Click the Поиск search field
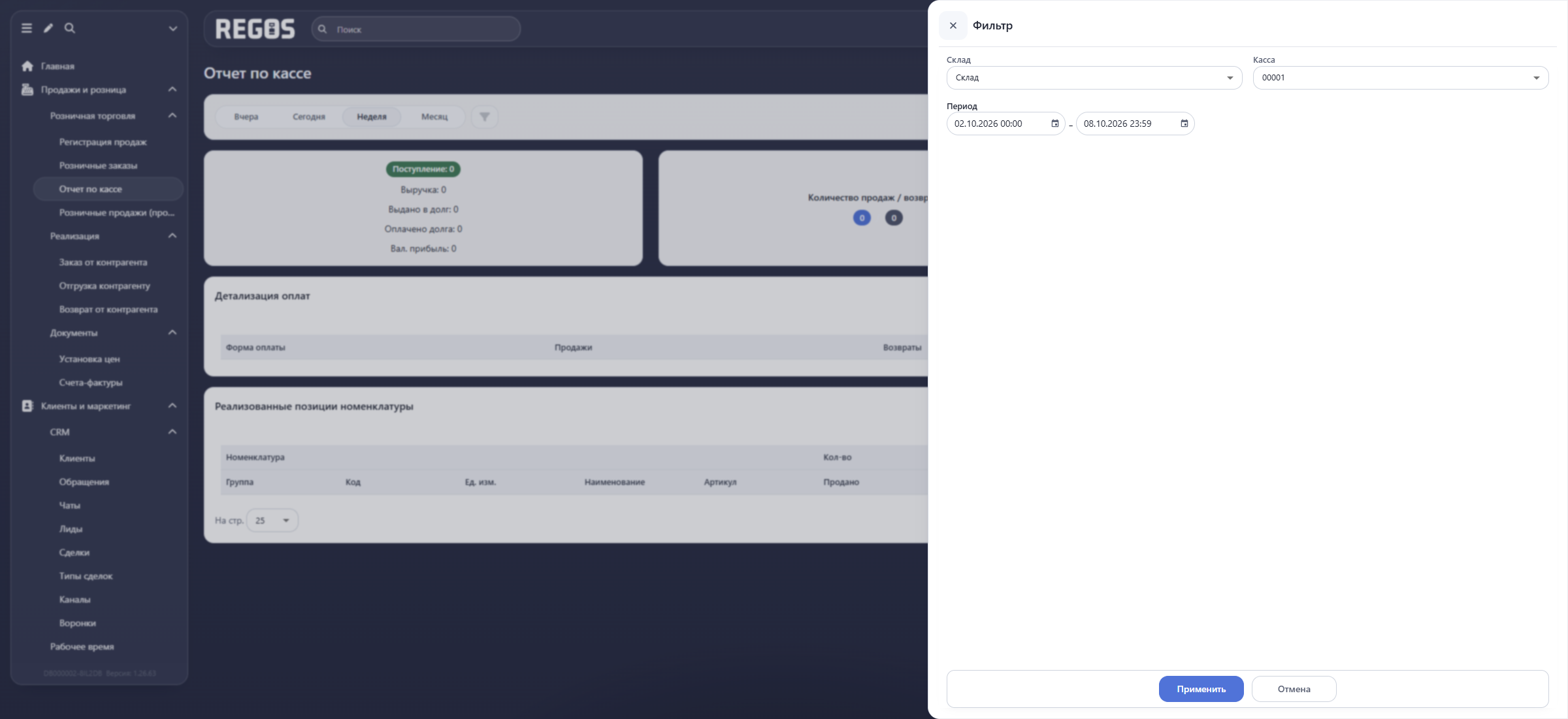Image resolution: width=1568 pixels, height=719 pixels. (x=416, y=29)
